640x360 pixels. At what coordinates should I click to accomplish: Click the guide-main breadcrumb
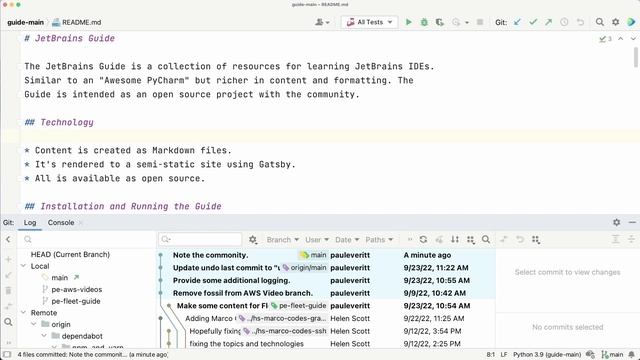point(25,22)
